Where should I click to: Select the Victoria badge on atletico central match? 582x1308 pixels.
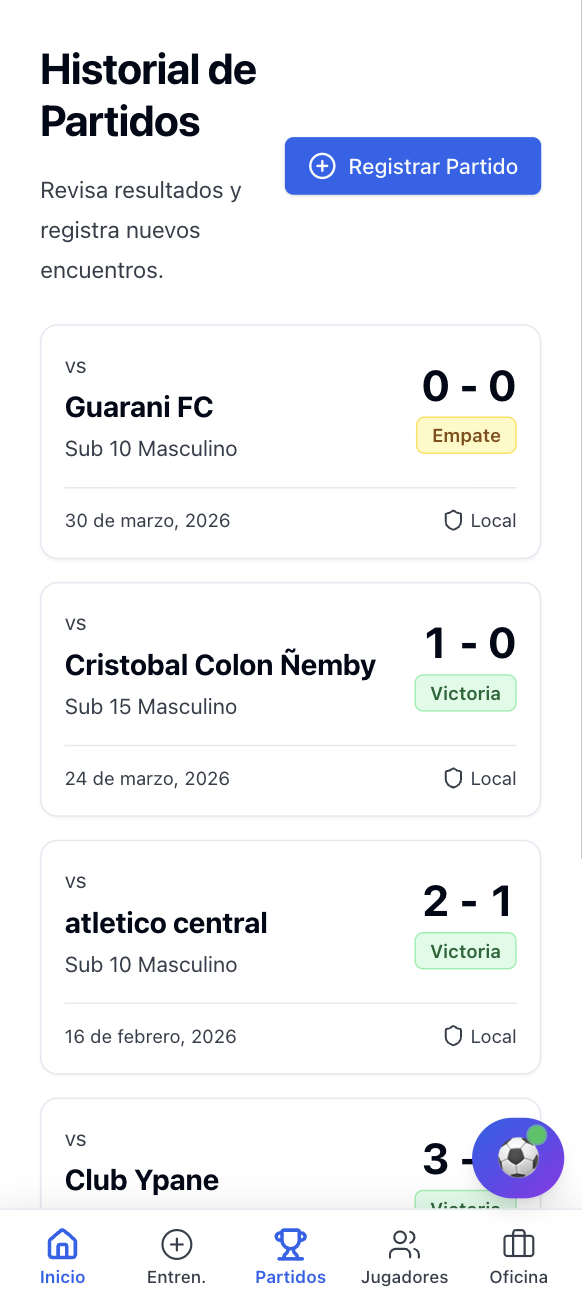click(x=465, y=950)
